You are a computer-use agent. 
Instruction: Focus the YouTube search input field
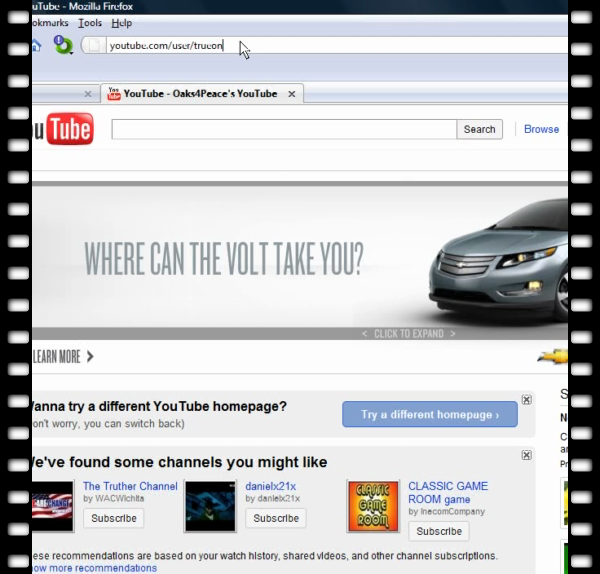pyautogui.click(x=284, y=129)
